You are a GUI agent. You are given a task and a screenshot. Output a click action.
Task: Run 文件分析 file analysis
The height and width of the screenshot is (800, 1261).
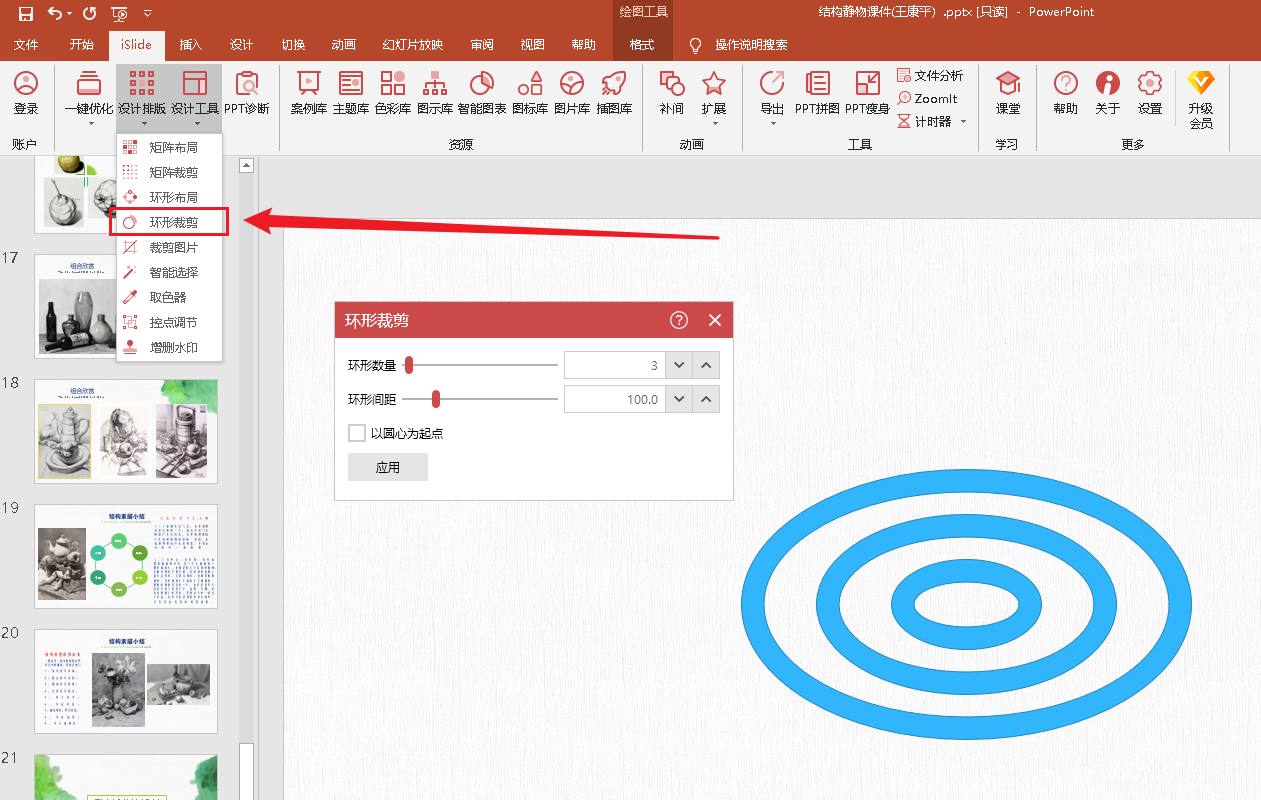point(930,75)
